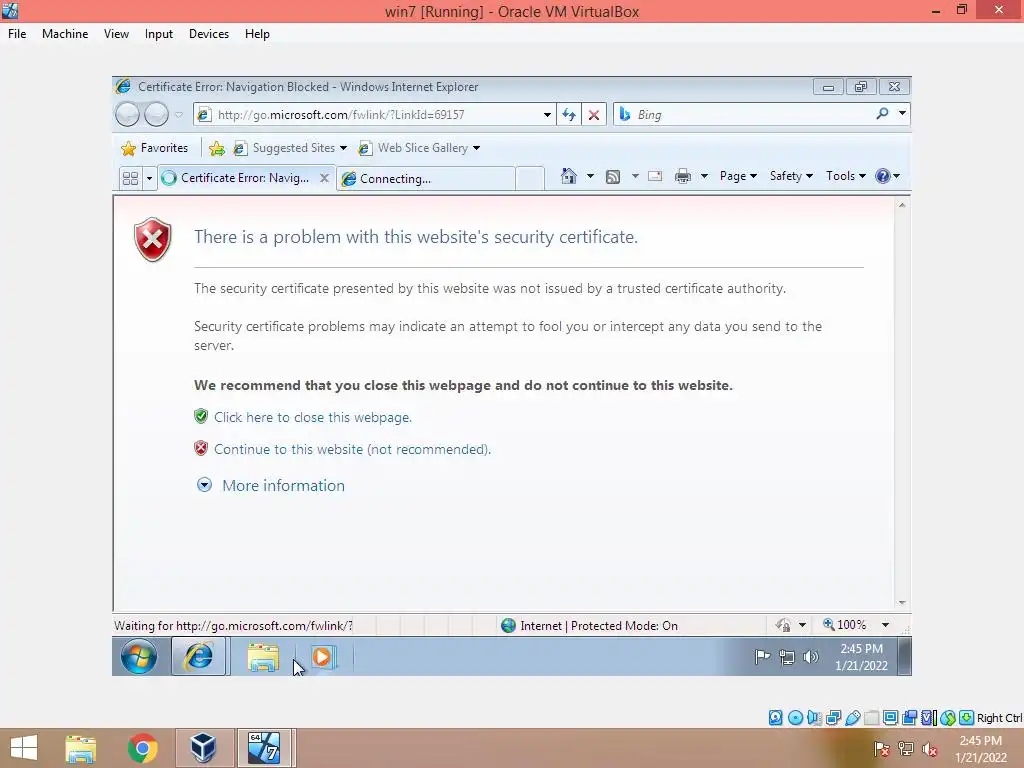The width and height of the screenshot is (1024, 768).
Task: Click the RSS feeds icon
Action: point(613,176)
